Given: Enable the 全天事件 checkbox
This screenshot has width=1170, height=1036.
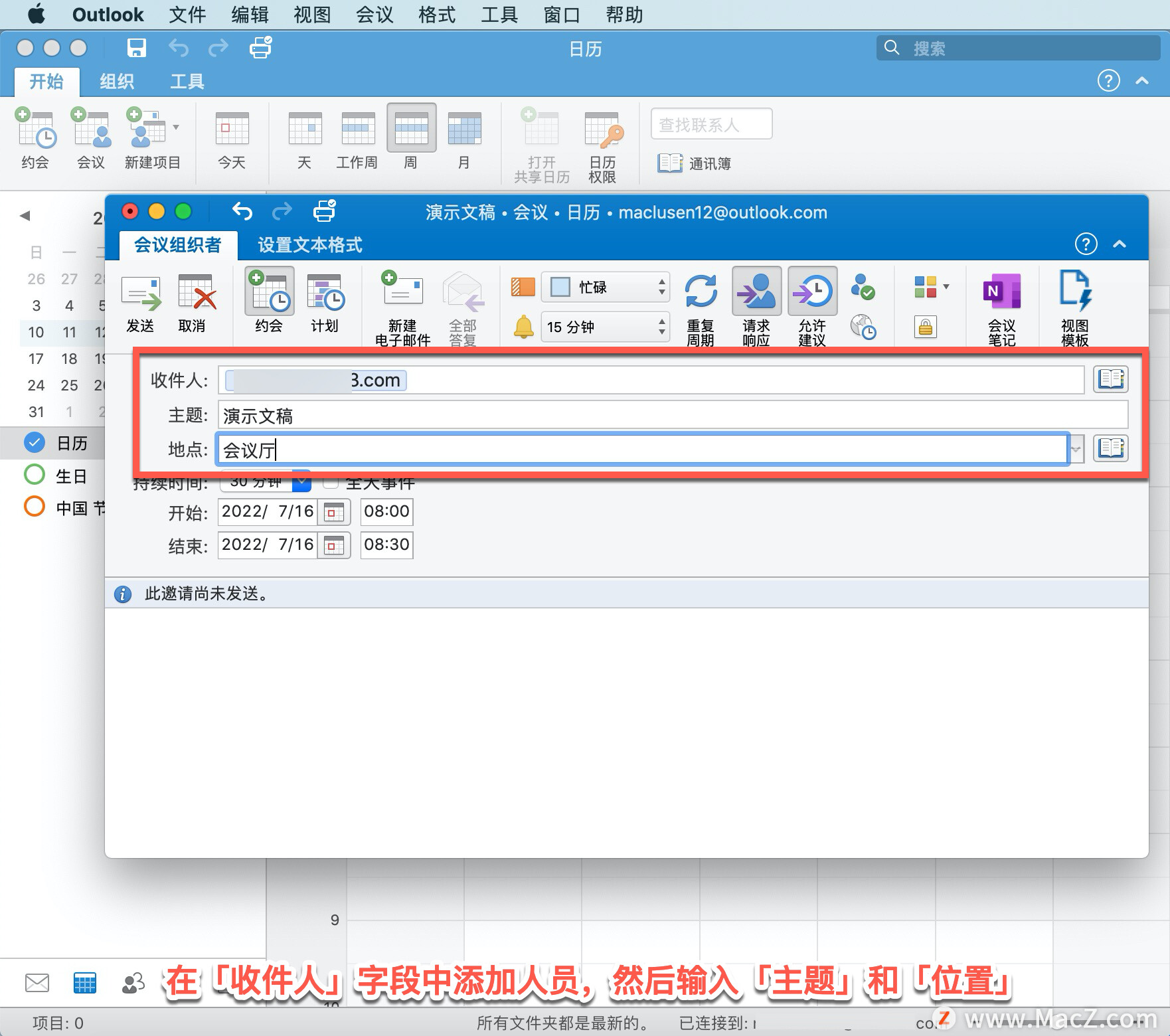Looking at the screenshot, I should pos(331,483).
